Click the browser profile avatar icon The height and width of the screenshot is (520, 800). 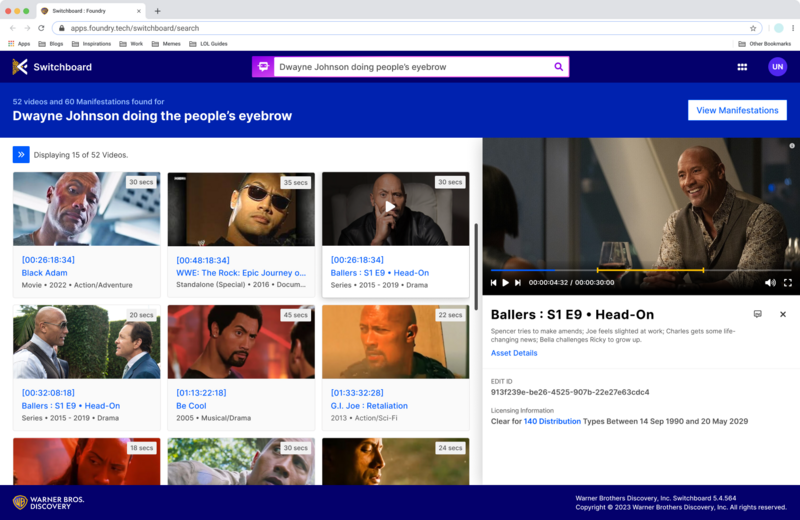click(779, 28)
